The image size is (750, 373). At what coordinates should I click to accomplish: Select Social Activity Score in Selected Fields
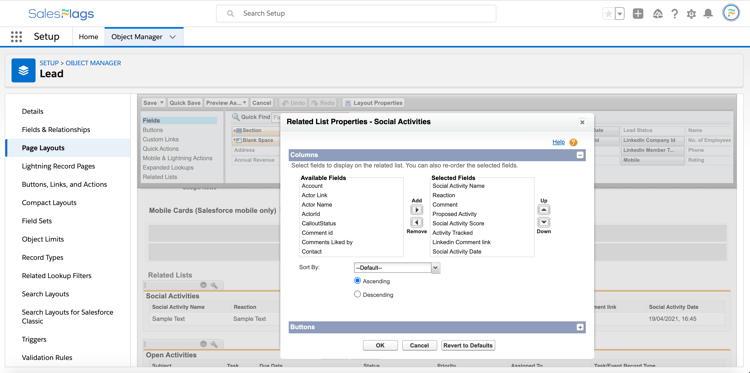point(458,223)
